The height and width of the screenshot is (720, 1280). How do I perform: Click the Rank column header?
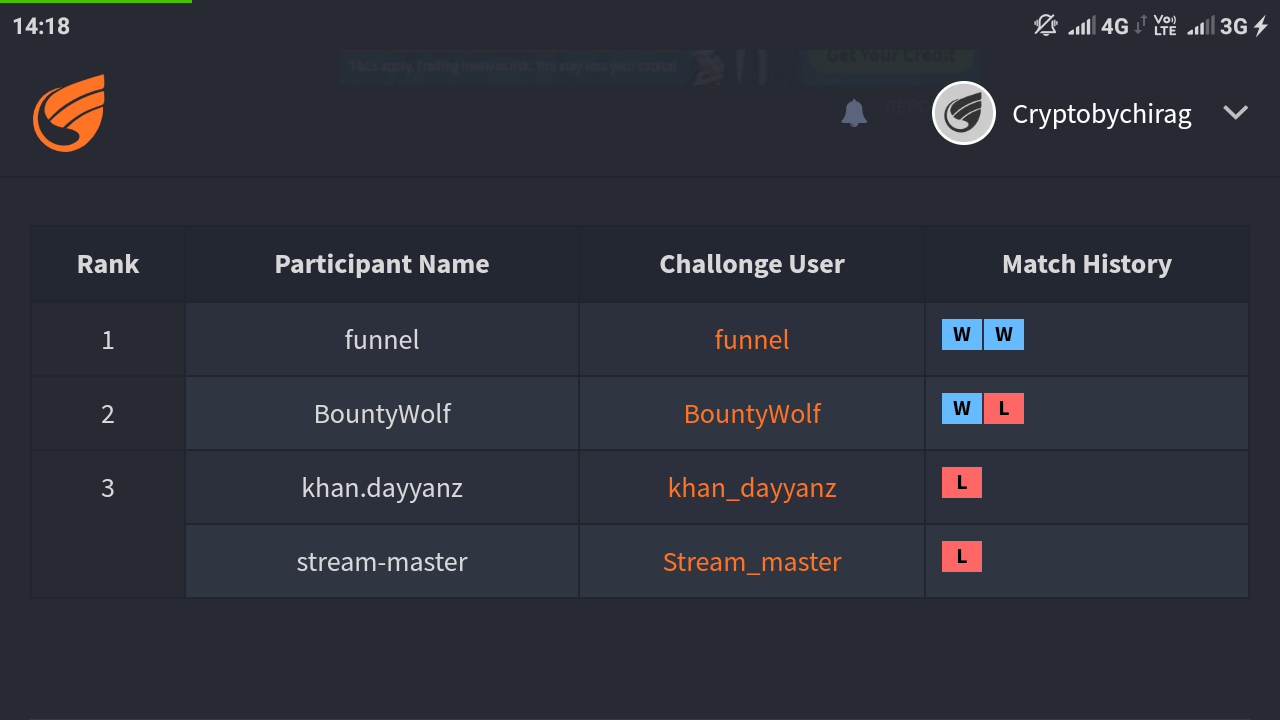(x=108, y=264)
